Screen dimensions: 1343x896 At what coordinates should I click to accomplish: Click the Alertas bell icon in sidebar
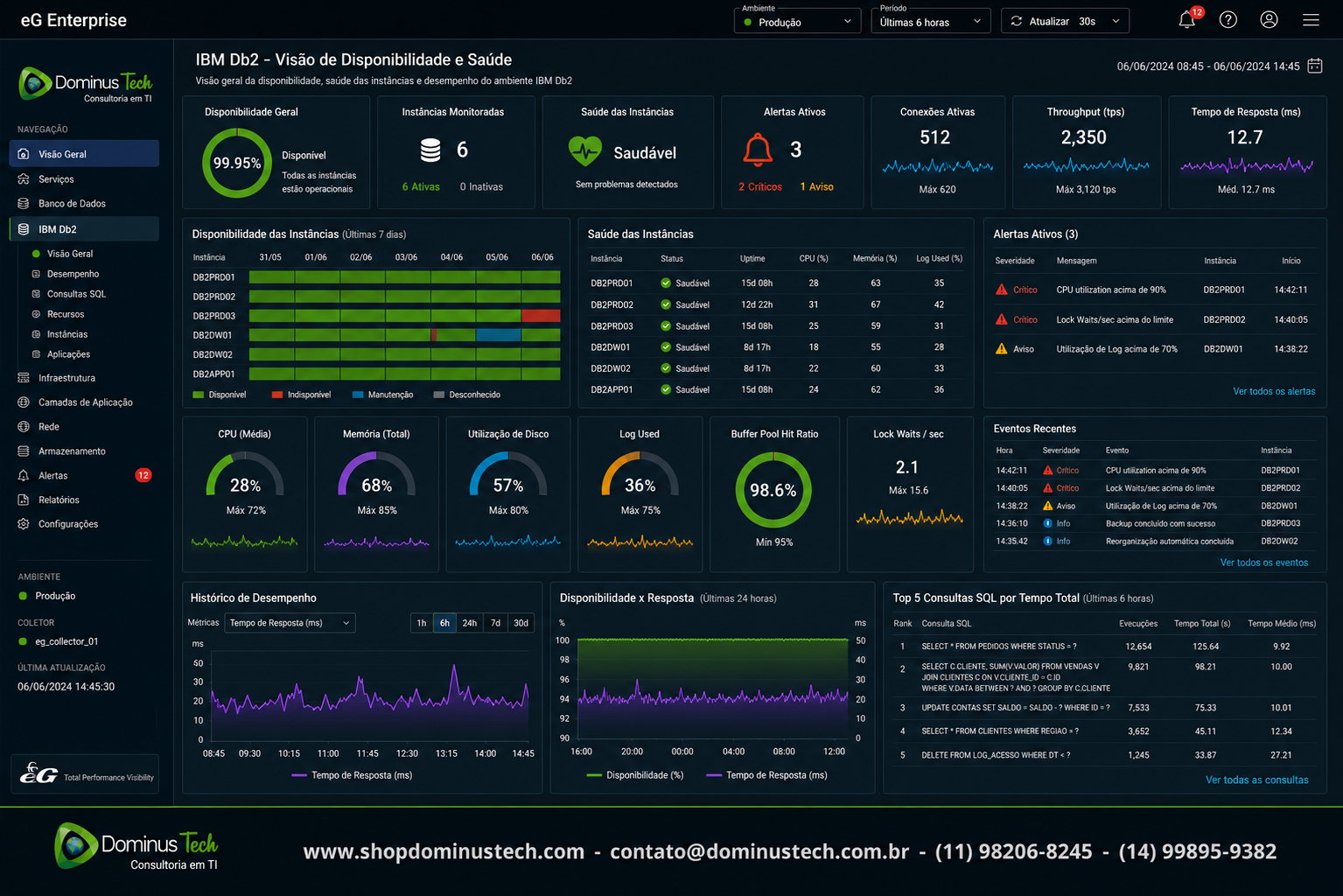24,475
